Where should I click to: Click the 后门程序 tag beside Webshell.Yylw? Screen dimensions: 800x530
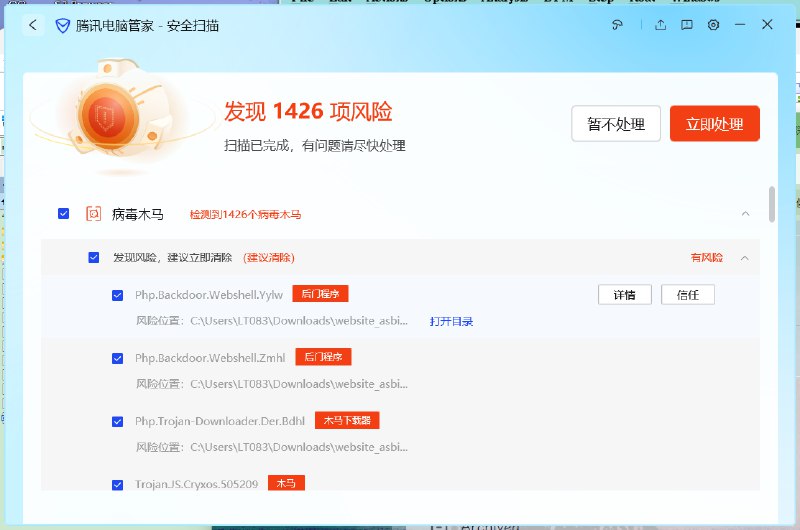(320, 294)
